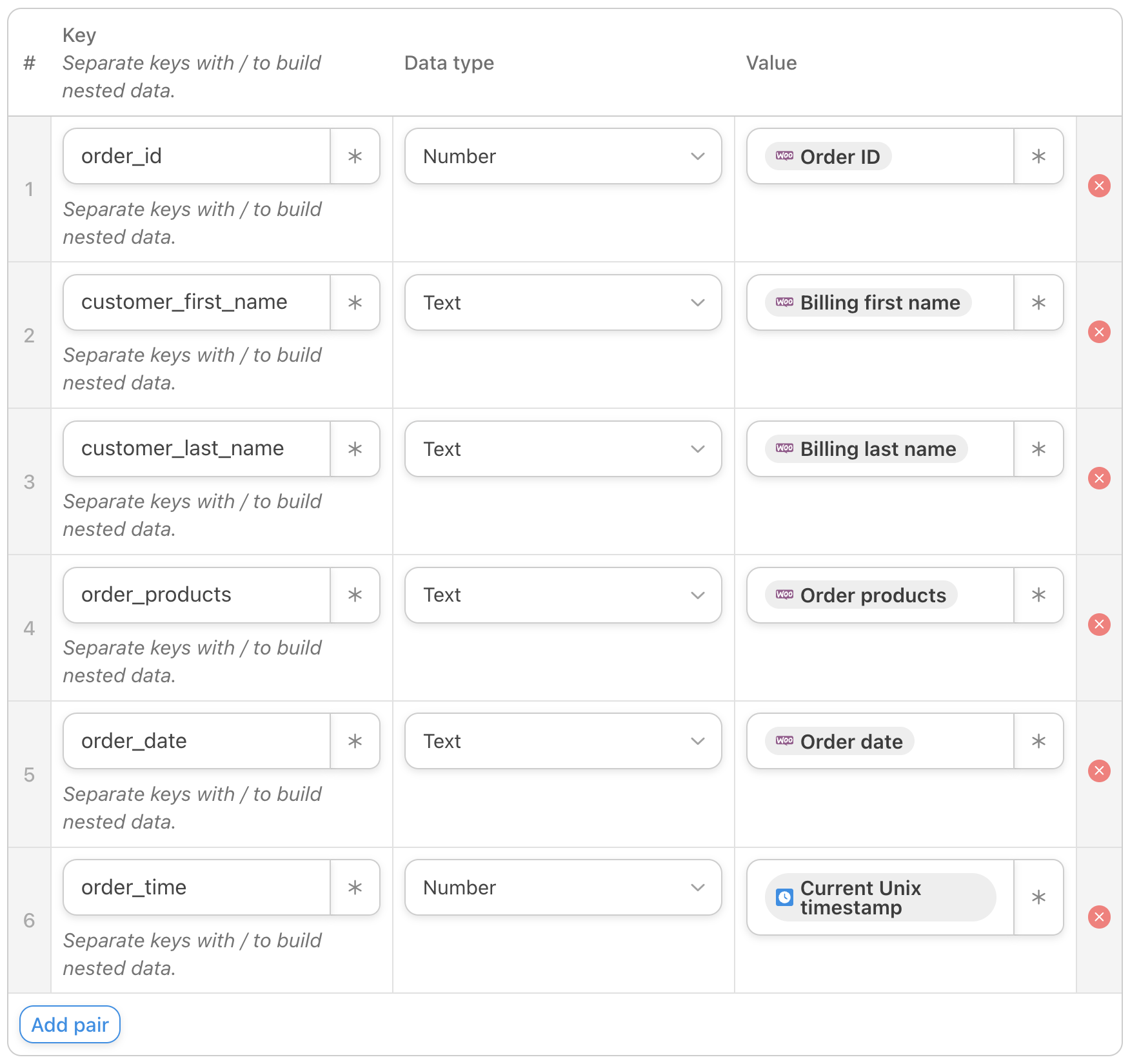Delete the order_time pair row
This screenshot has width=1130, height=1064.
[x=1099, y=917]
